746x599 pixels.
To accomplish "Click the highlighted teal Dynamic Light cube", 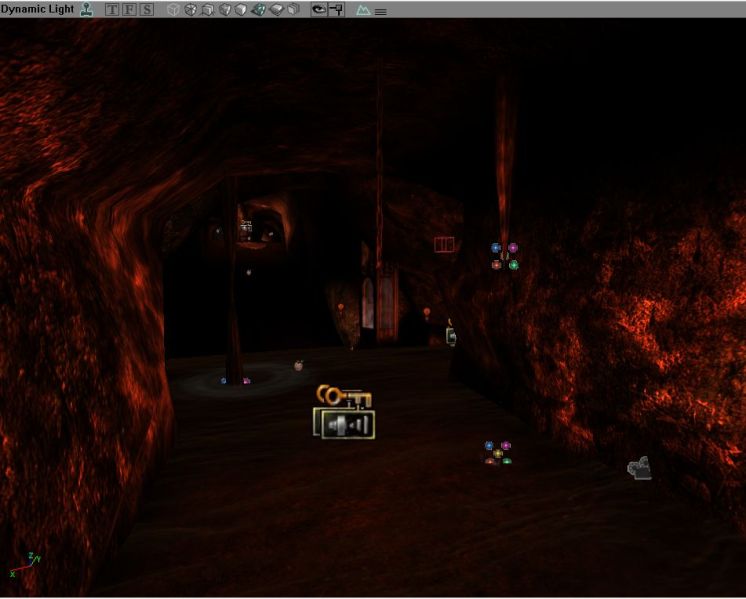I will 258,10.
